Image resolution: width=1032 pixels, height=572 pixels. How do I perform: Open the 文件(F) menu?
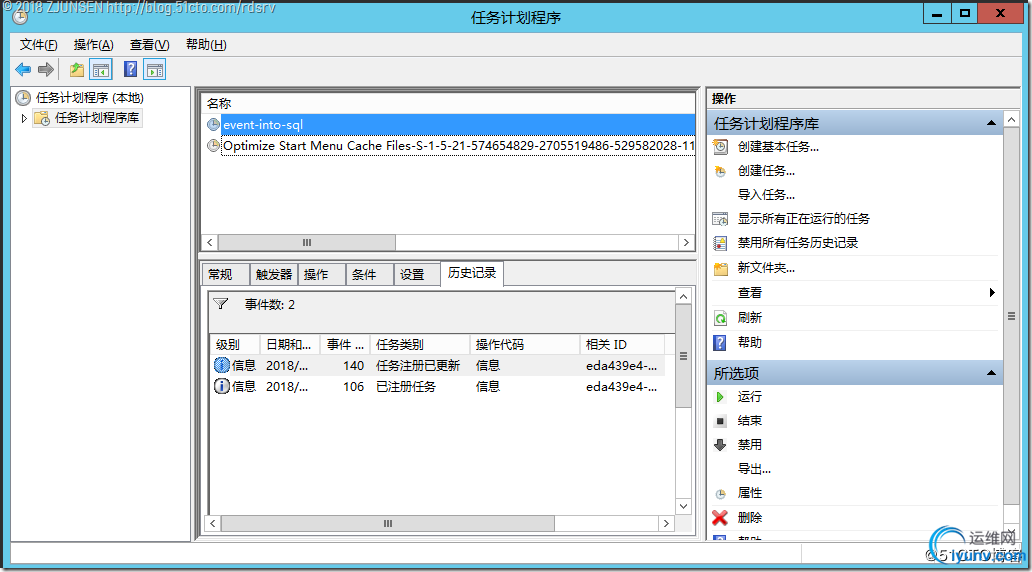pos(38,45)
